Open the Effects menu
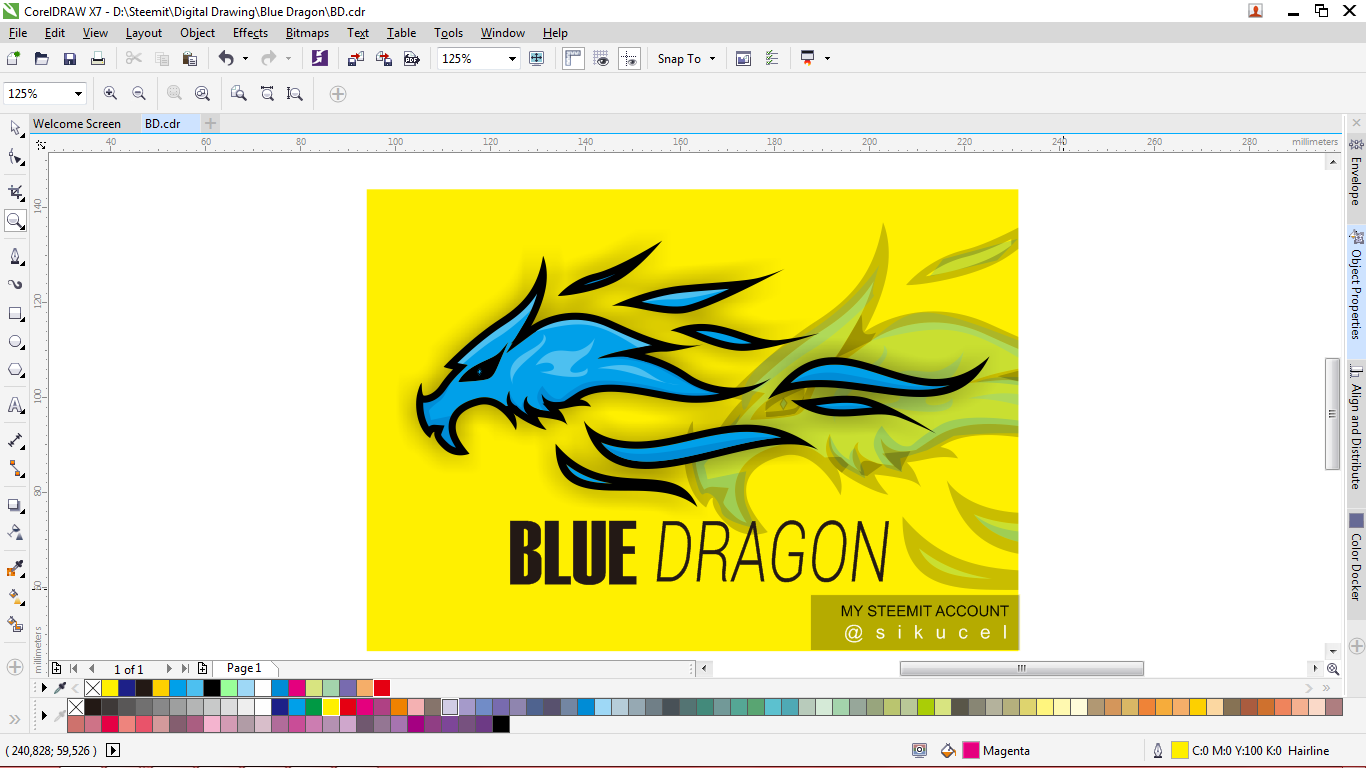 click(250, 33)
